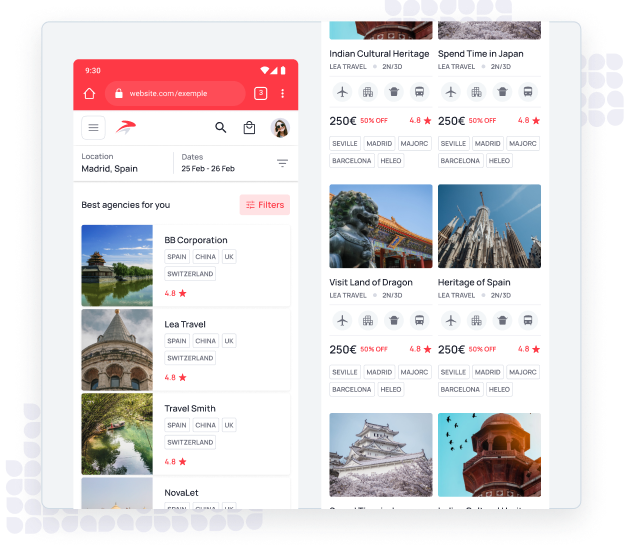643x548 pixels.
Task: Select the SWITZERLAND tag under BB Corporation
Action: pyautogui.click(x=190, y=274)
